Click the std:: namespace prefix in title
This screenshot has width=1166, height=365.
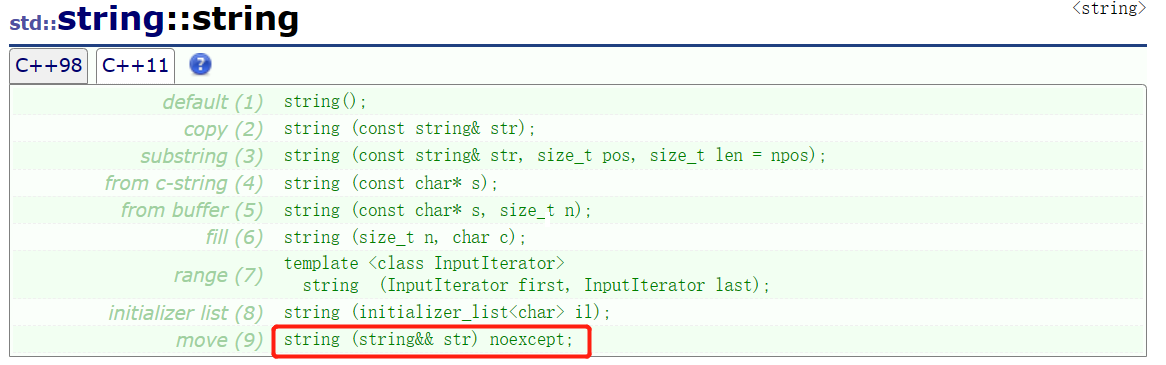tap(33, 23)
